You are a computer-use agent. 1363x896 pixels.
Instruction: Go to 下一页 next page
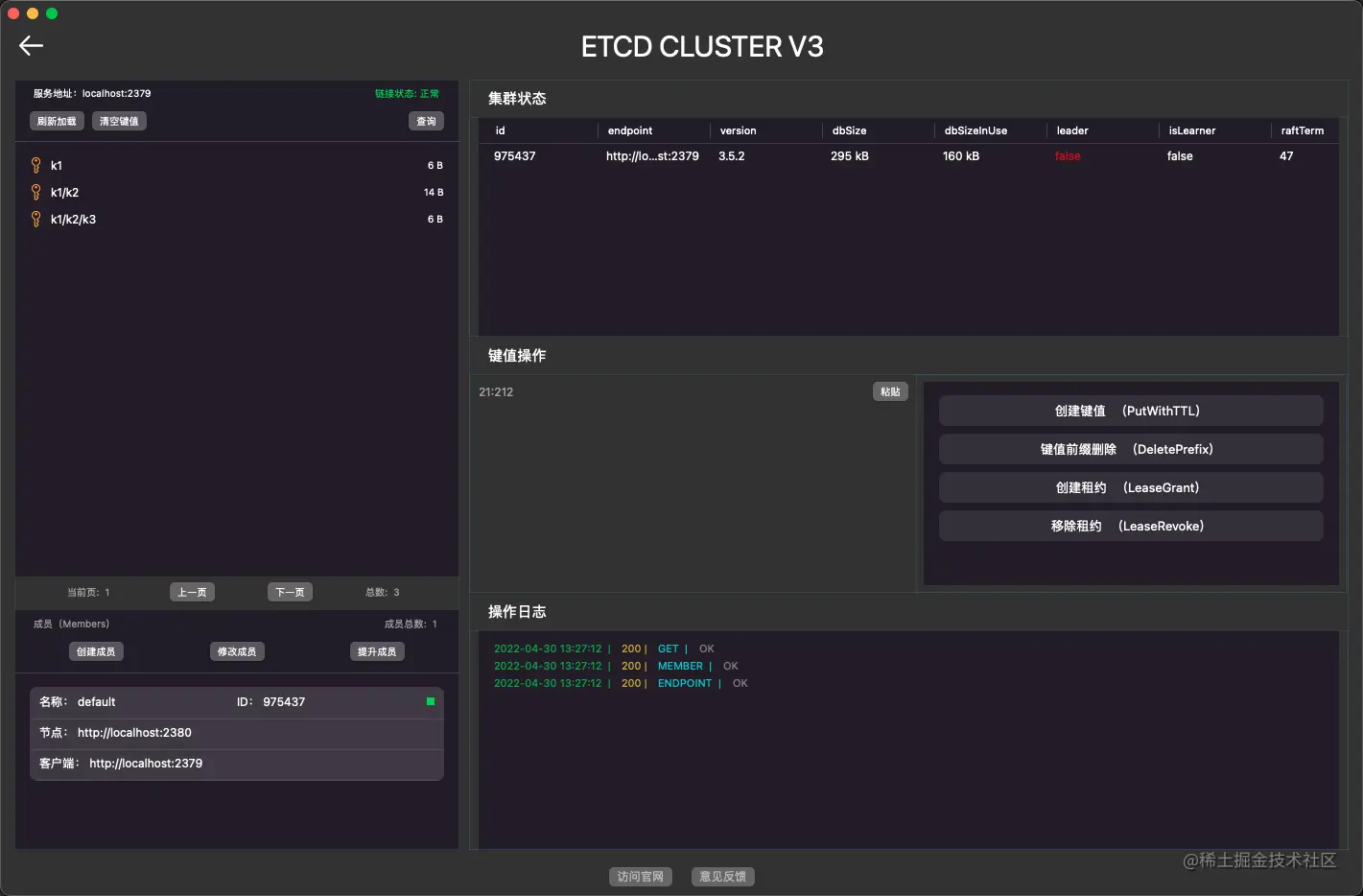290,592
